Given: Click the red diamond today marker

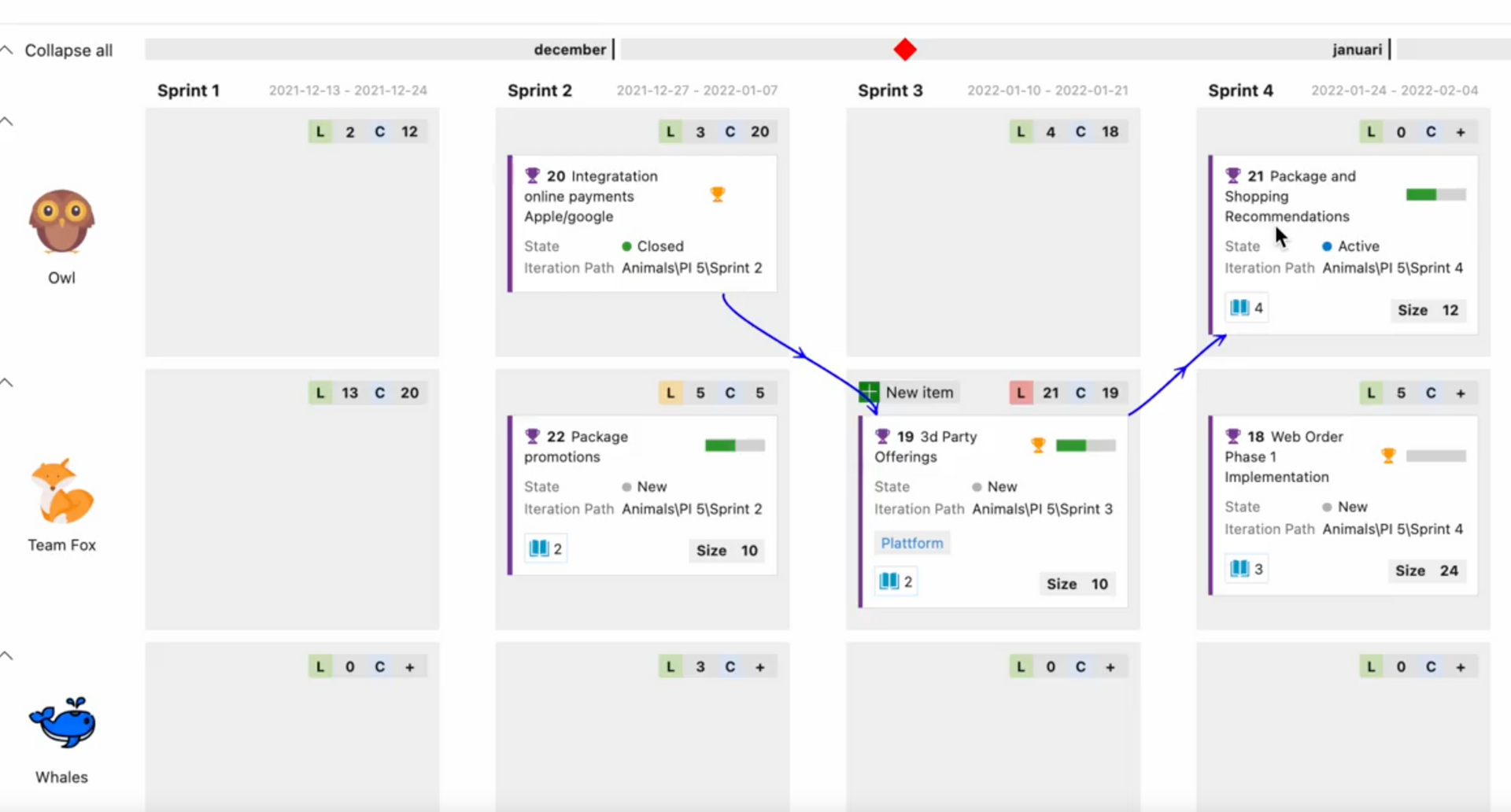Looking at the screenshot, I should coord(904,50).
